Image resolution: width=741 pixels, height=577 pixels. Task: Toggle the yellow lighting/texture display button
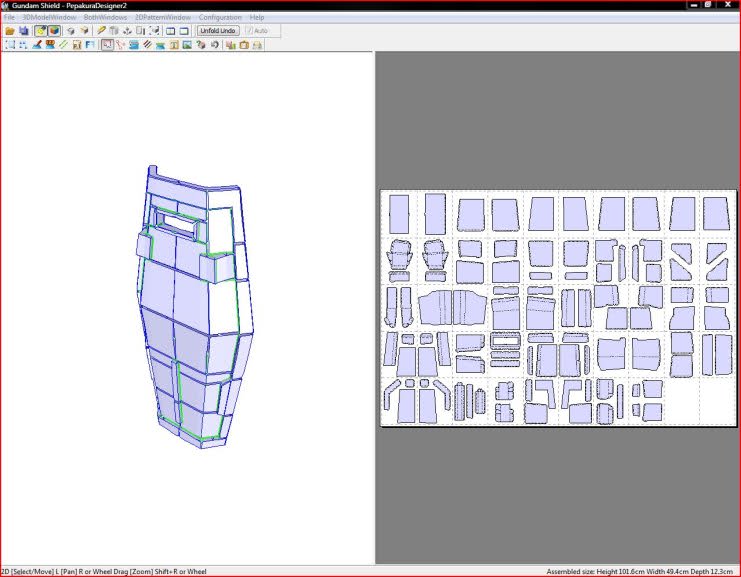coord(41,31)
